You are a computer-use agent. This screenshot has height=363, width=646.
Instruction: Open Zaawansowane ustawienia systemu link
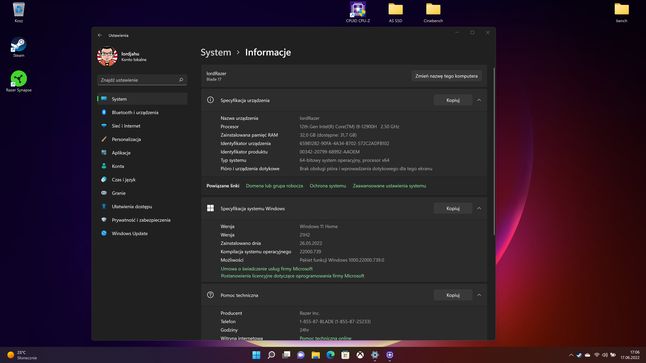[x=389, y=186]
